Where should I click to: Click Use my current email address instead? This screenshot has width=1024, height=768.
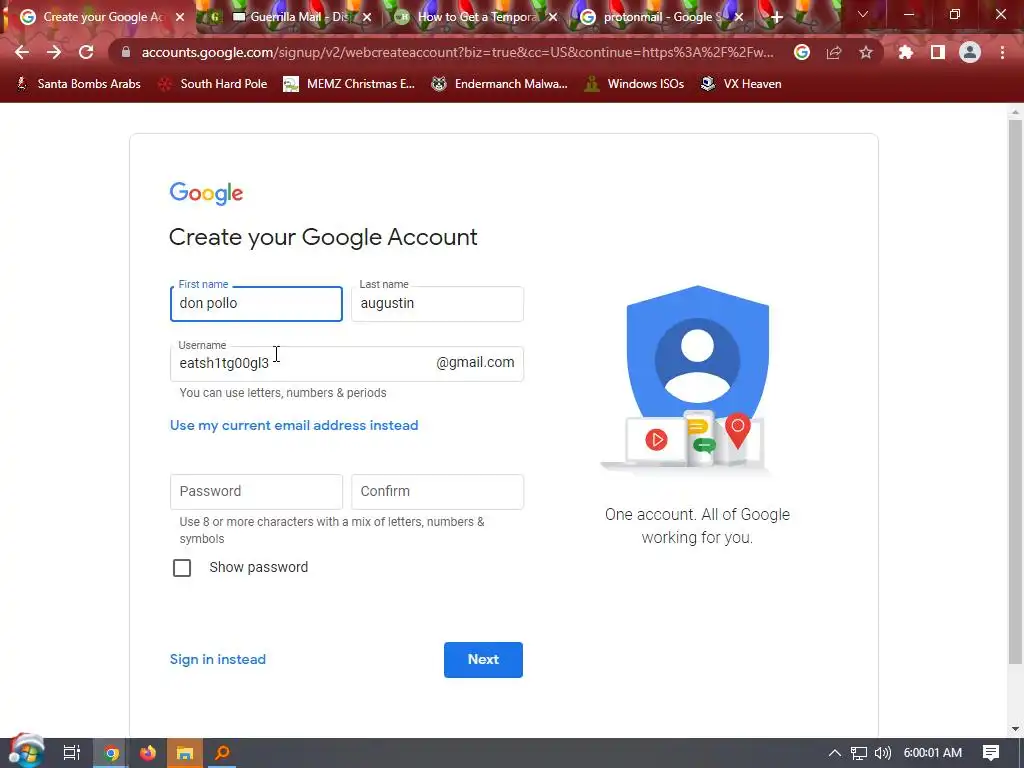pos(294,426)
